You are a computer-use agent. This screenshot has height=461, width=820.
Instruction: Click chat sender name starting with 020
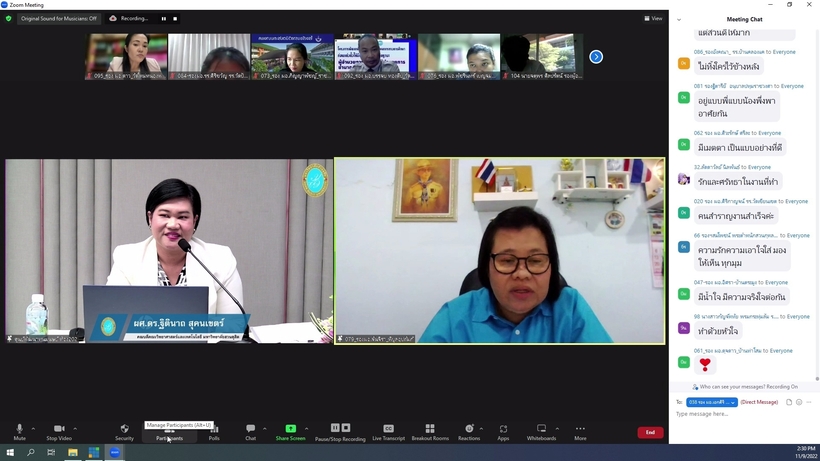click(x=735, y=201)
